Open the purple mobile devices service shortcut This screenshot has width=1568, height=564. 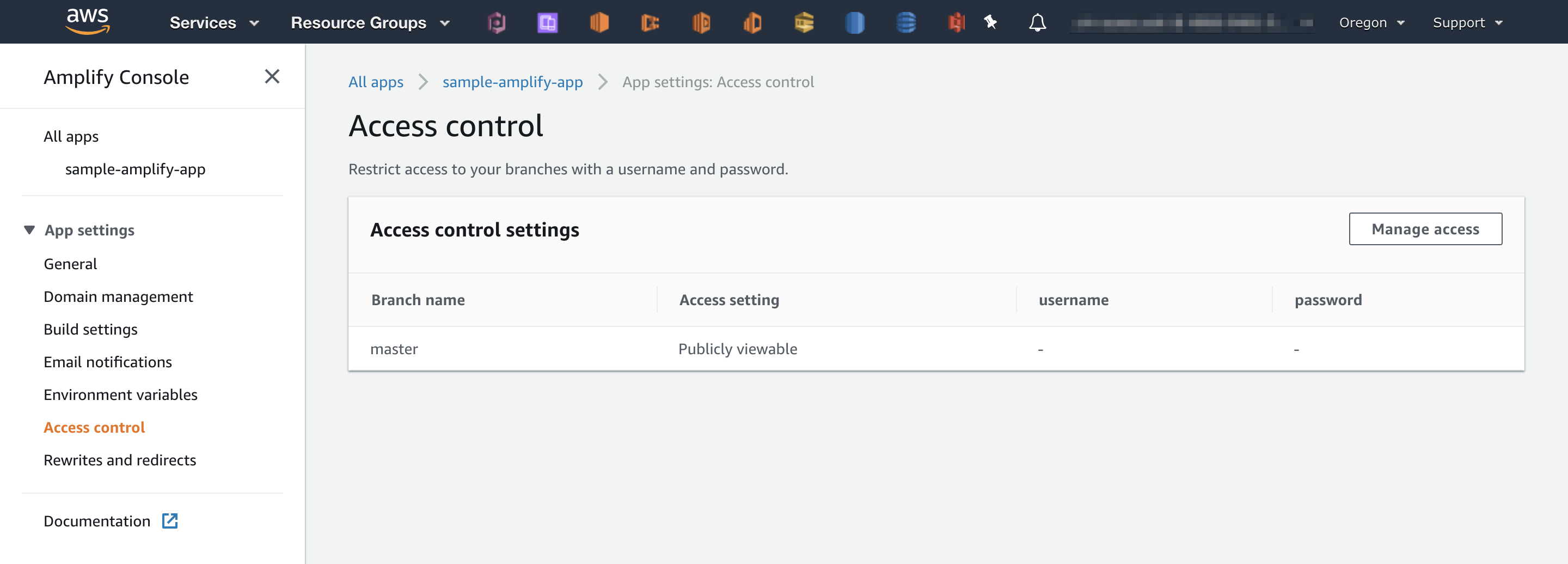click(x=547, y=22)
